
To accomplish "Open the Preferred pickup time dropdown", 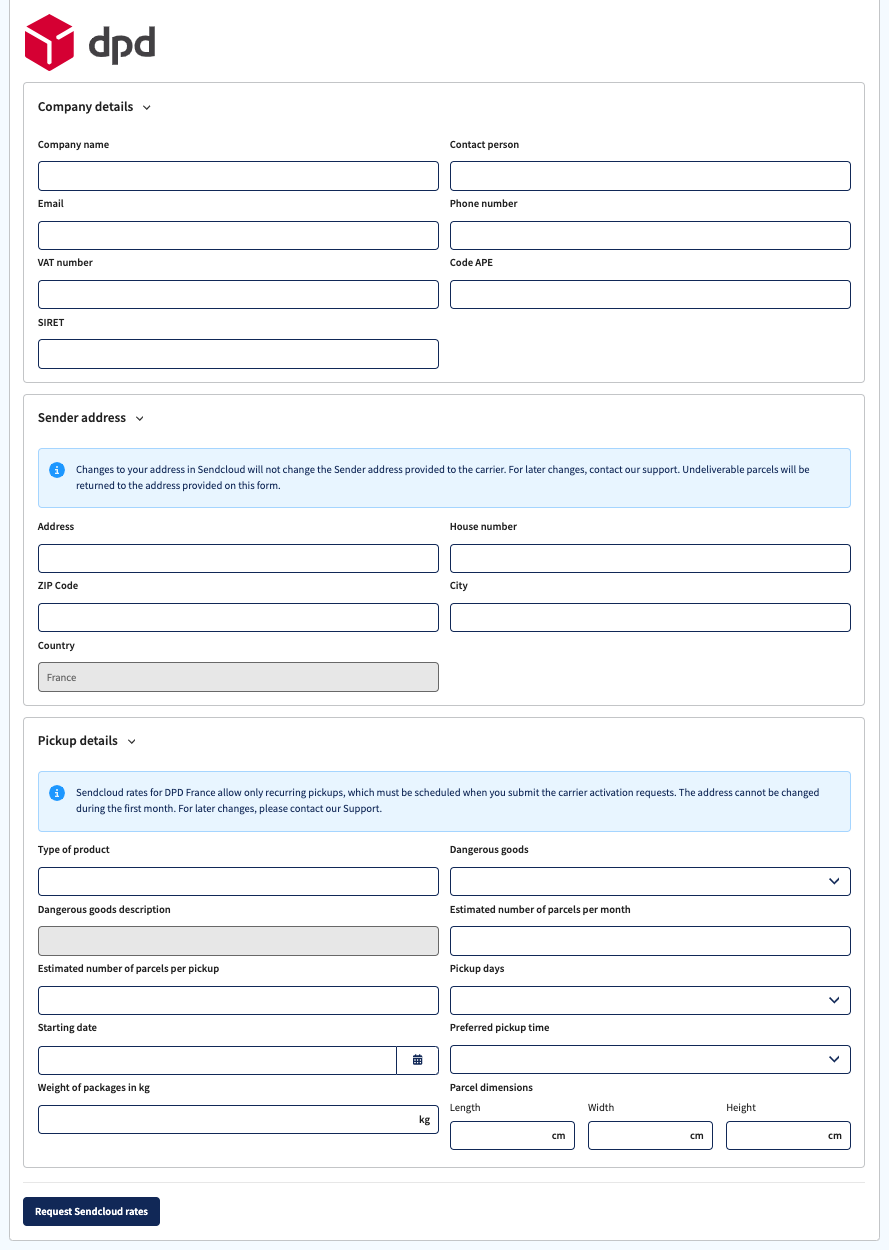I will [x=650, y=1060].
